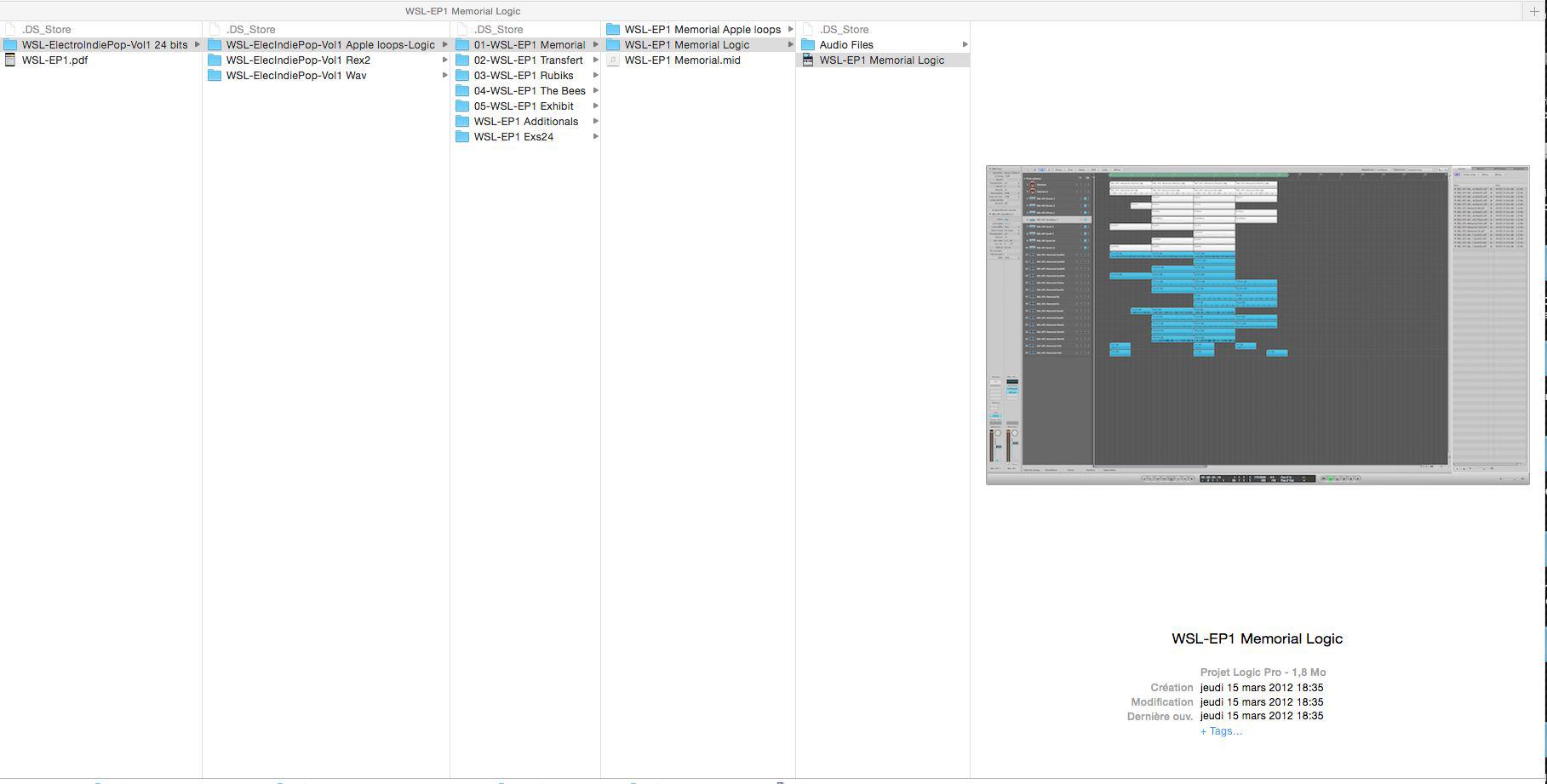Screen dimensions: 1547x784
Task: Click the 02-WSL-EP1 Transfert folder icon
Action: click(462, 60)
